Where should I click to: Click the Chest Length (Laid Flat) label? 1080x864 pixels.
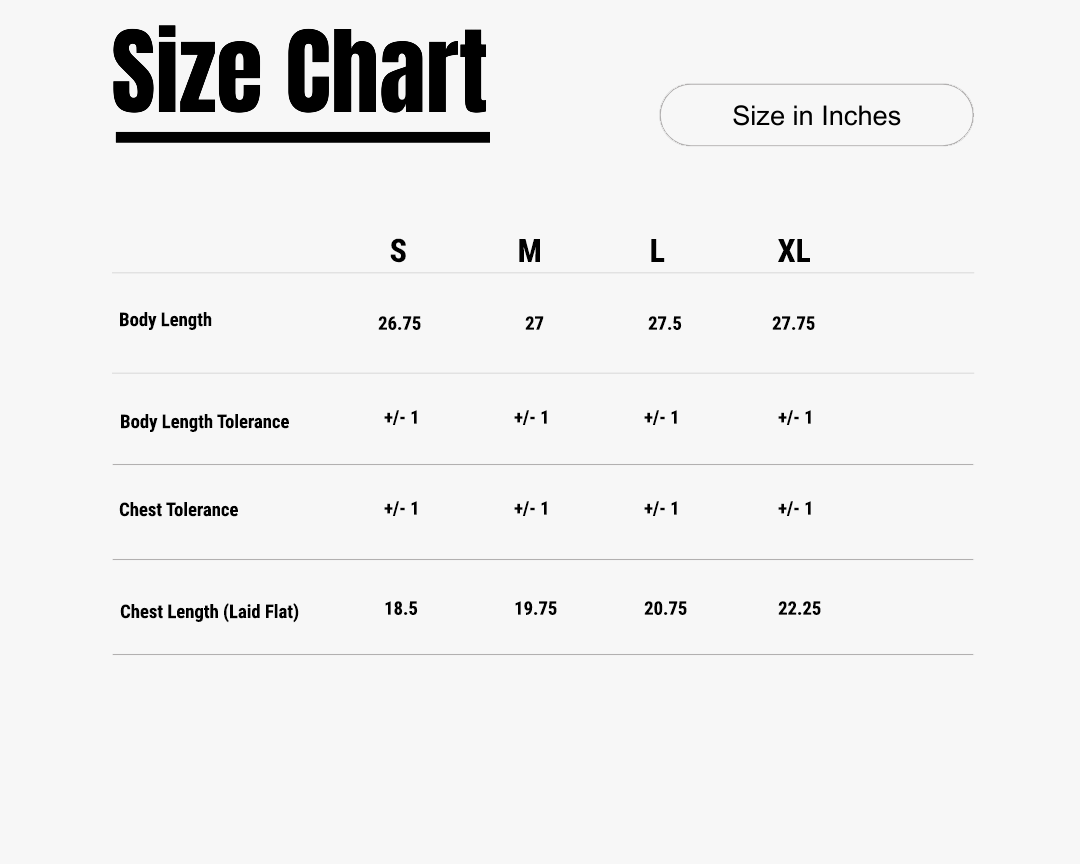(x=209, y=611)
